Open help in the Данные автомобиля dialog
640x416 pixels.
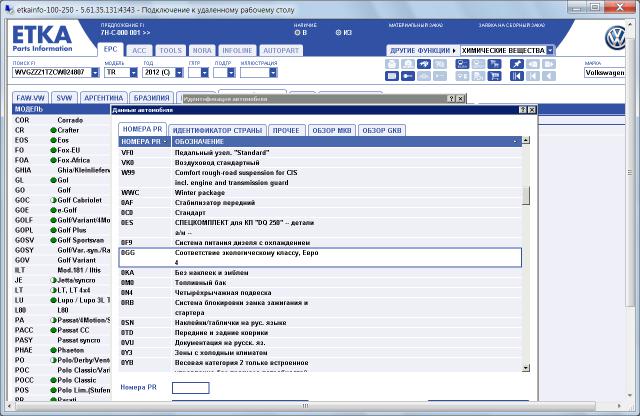pyautogui.click(x=523, y=110)
